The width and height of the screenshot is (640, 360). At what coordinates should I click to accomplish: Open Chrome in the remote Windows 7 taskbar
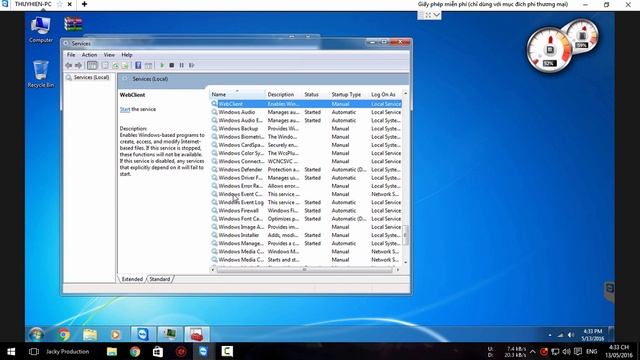(63, 335)
